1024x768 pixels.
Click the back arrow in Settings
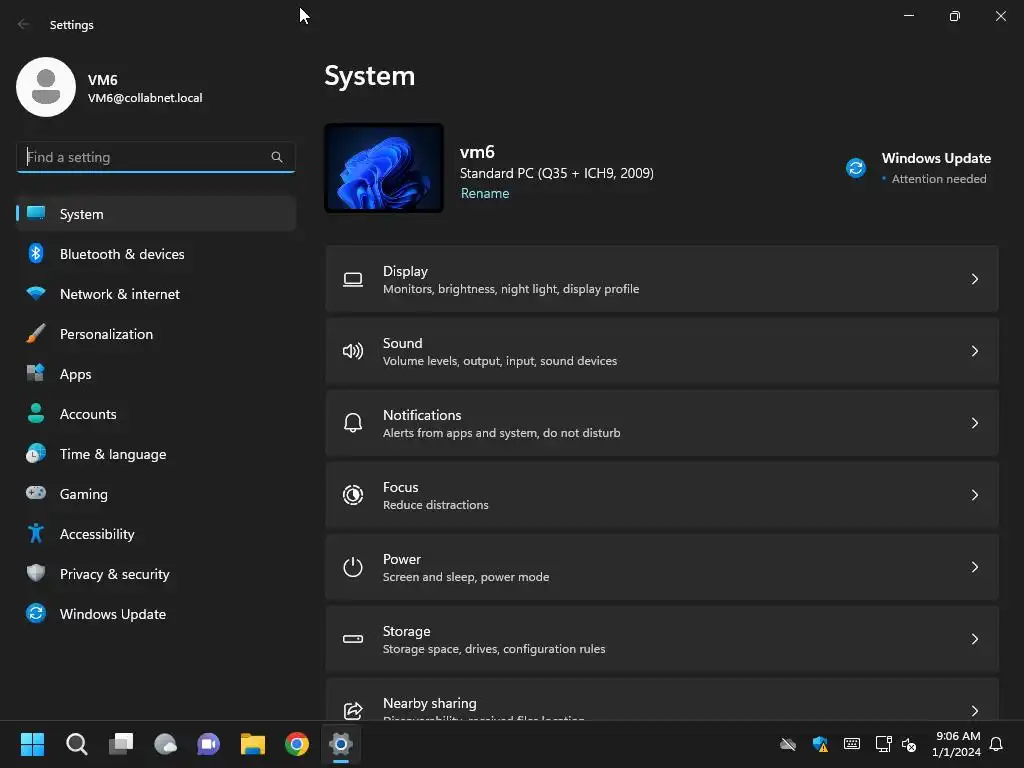click(x=24, y=24)
